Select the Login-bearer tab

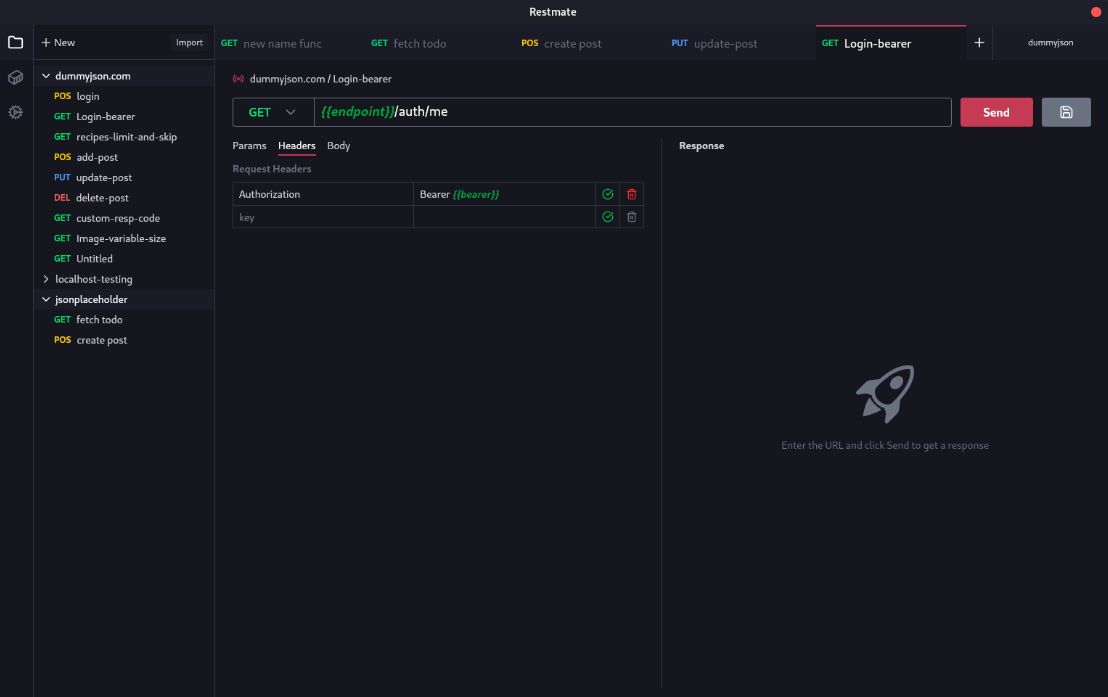point(890,43)
